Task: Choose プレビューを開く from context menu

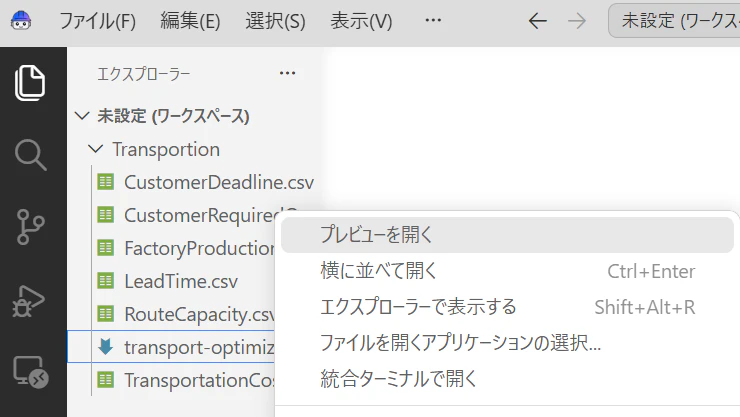Action: [x=507, y=235]
